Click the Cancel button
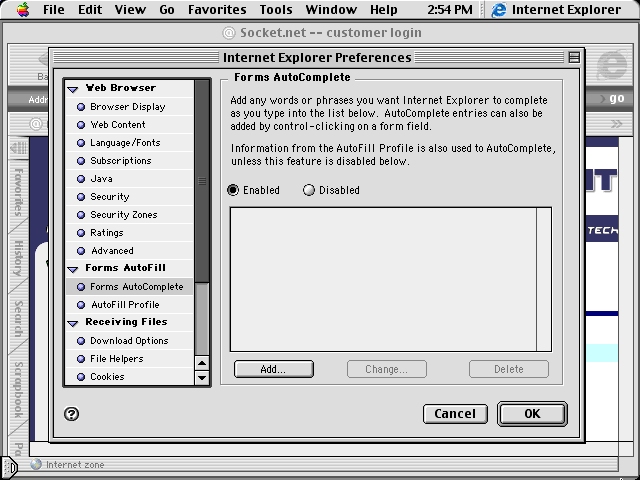640x480 pixels. coord(455,414)
